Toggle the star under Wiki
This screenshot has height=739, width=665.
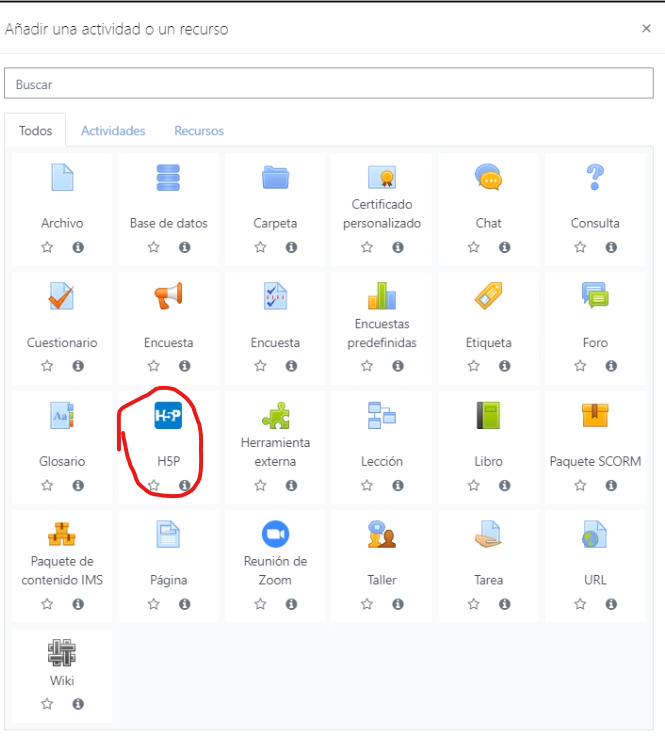pos(47,704)
